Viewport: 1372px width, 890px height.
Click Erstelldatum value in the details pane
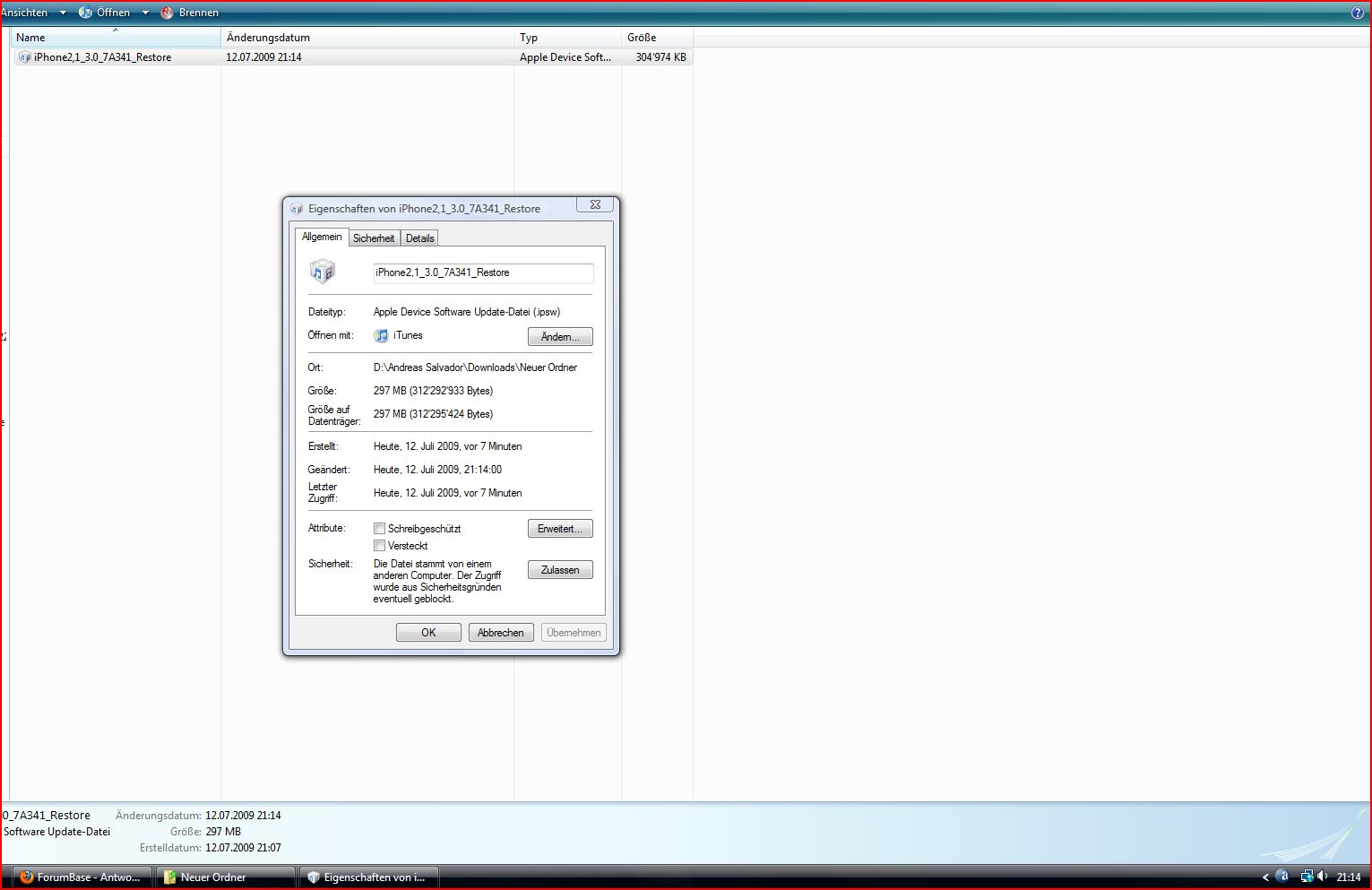243,848
